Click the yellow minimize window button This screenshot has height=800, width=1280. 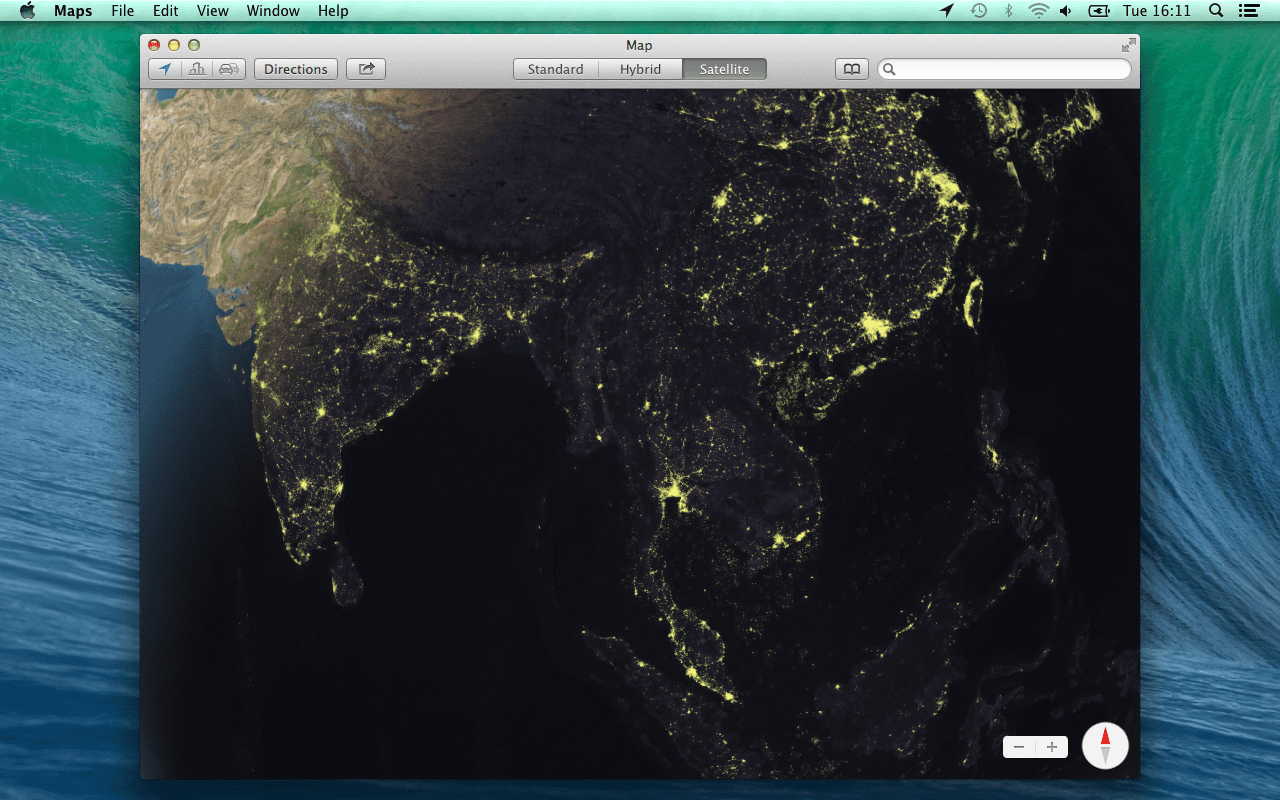coord(174,45)
